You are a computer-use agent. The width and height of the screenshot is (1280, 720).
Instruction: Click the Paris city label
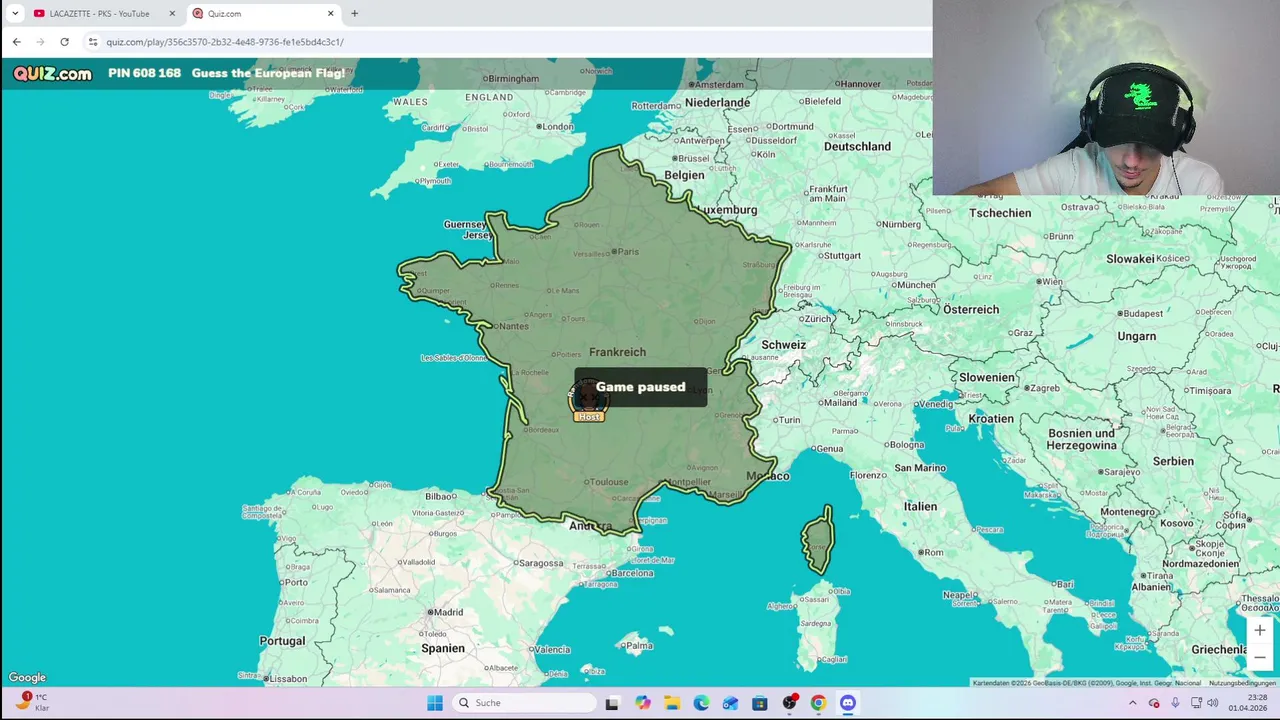point(627,252)
